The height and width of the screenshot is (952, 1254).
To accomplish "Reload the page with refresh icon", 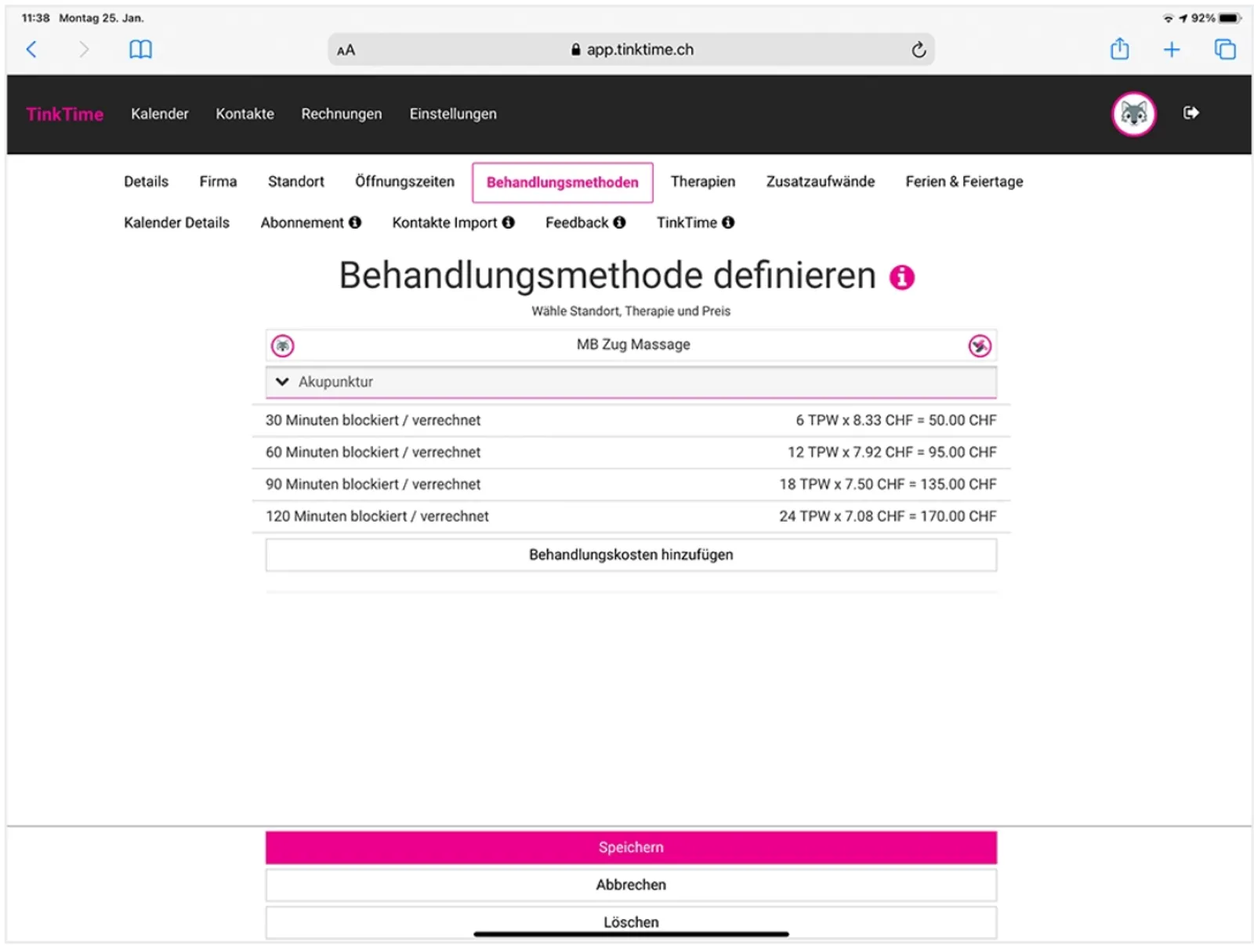I will tap(919, 50).
